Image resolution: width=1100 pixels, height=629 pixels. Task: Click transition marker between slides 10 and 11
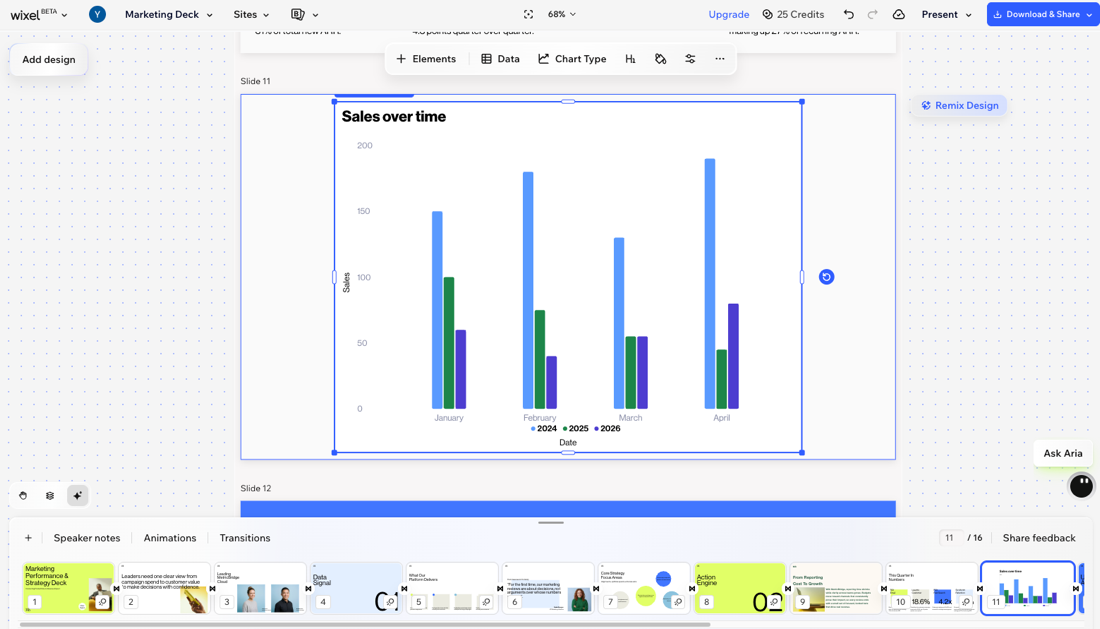tap(980, 588)
